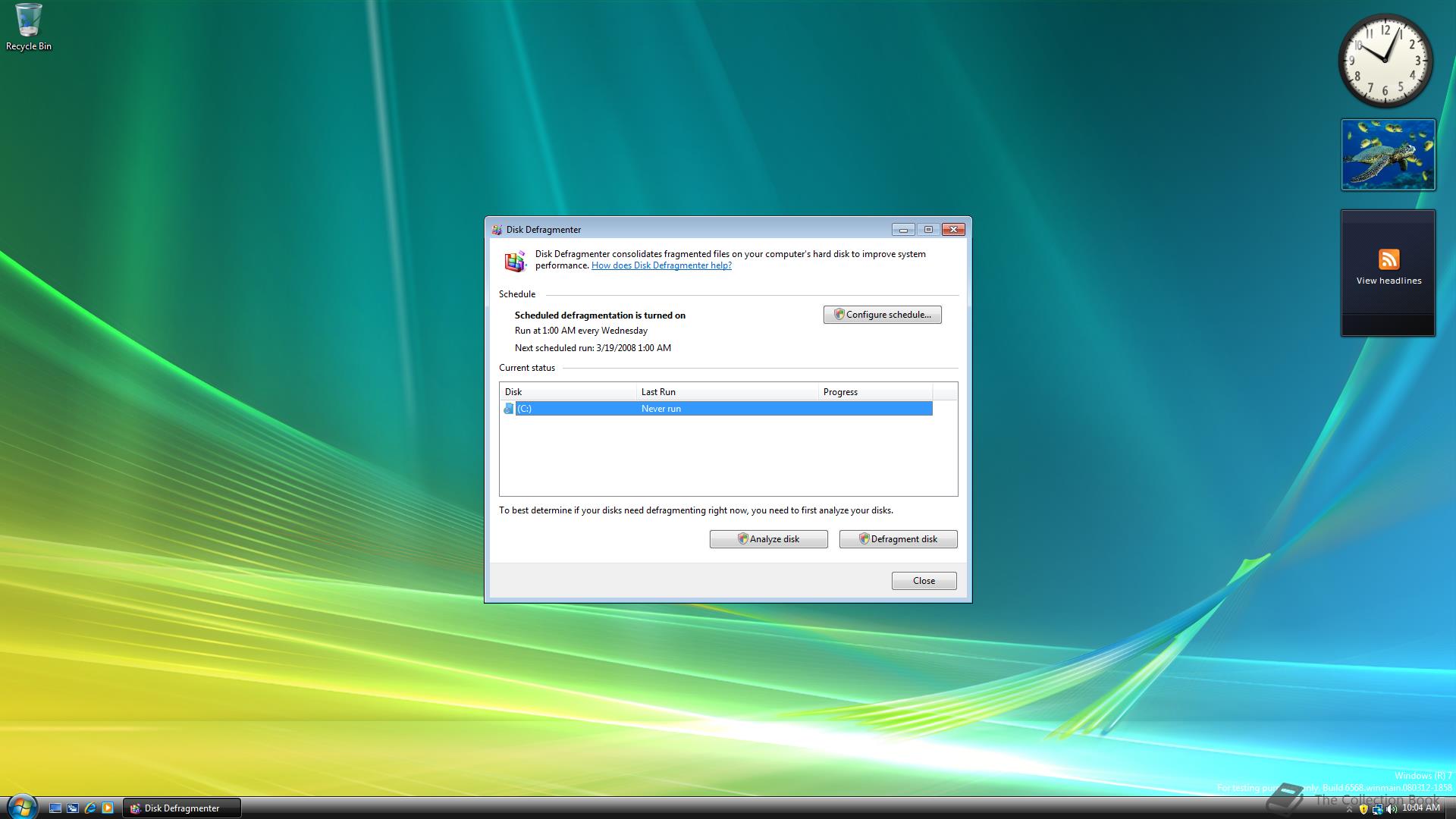
Task: Click 'Scheduled defragmentation is turned on' text
Action: 600,315
